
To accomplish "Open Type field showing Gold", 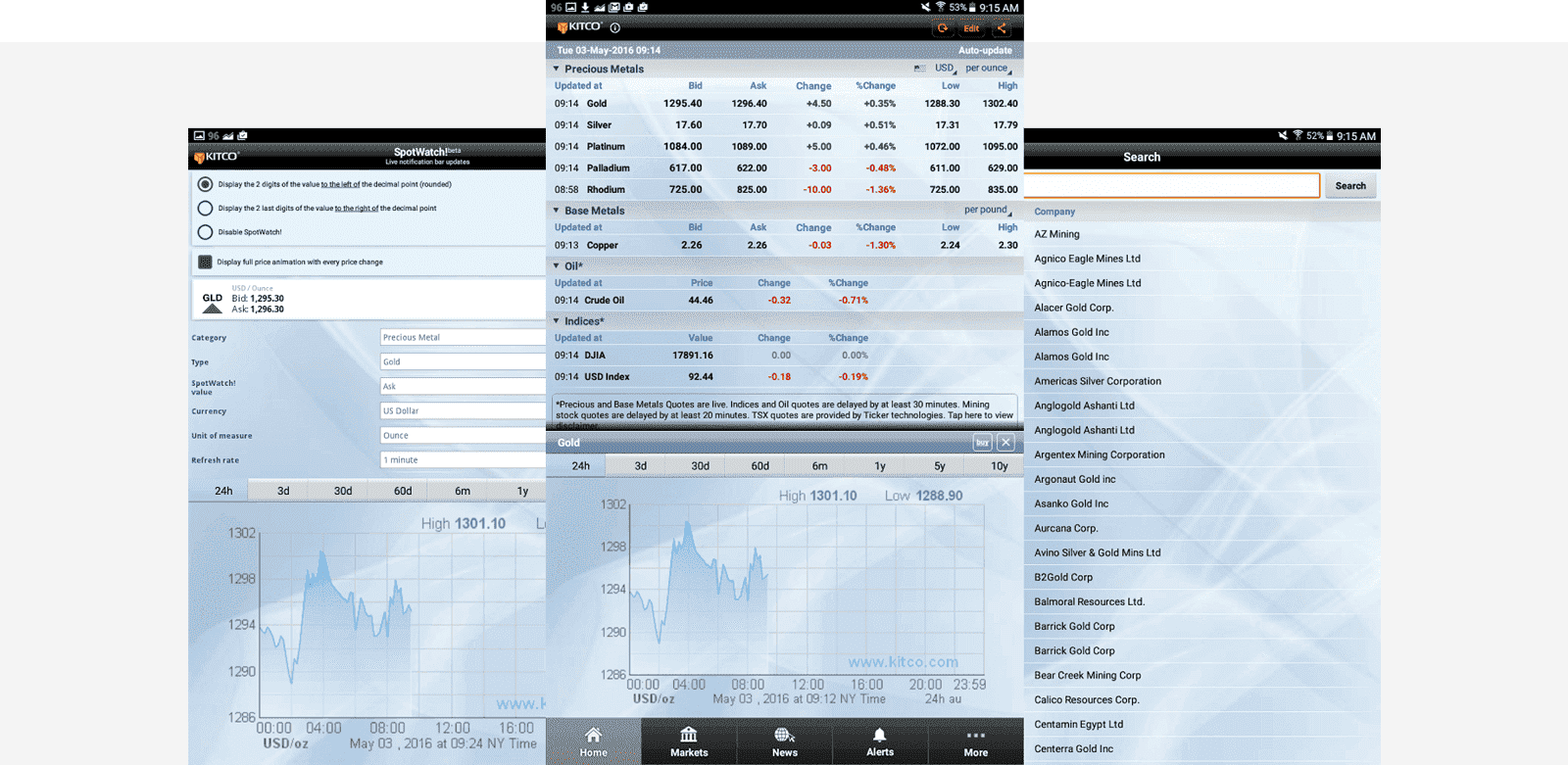I will 463,361.
